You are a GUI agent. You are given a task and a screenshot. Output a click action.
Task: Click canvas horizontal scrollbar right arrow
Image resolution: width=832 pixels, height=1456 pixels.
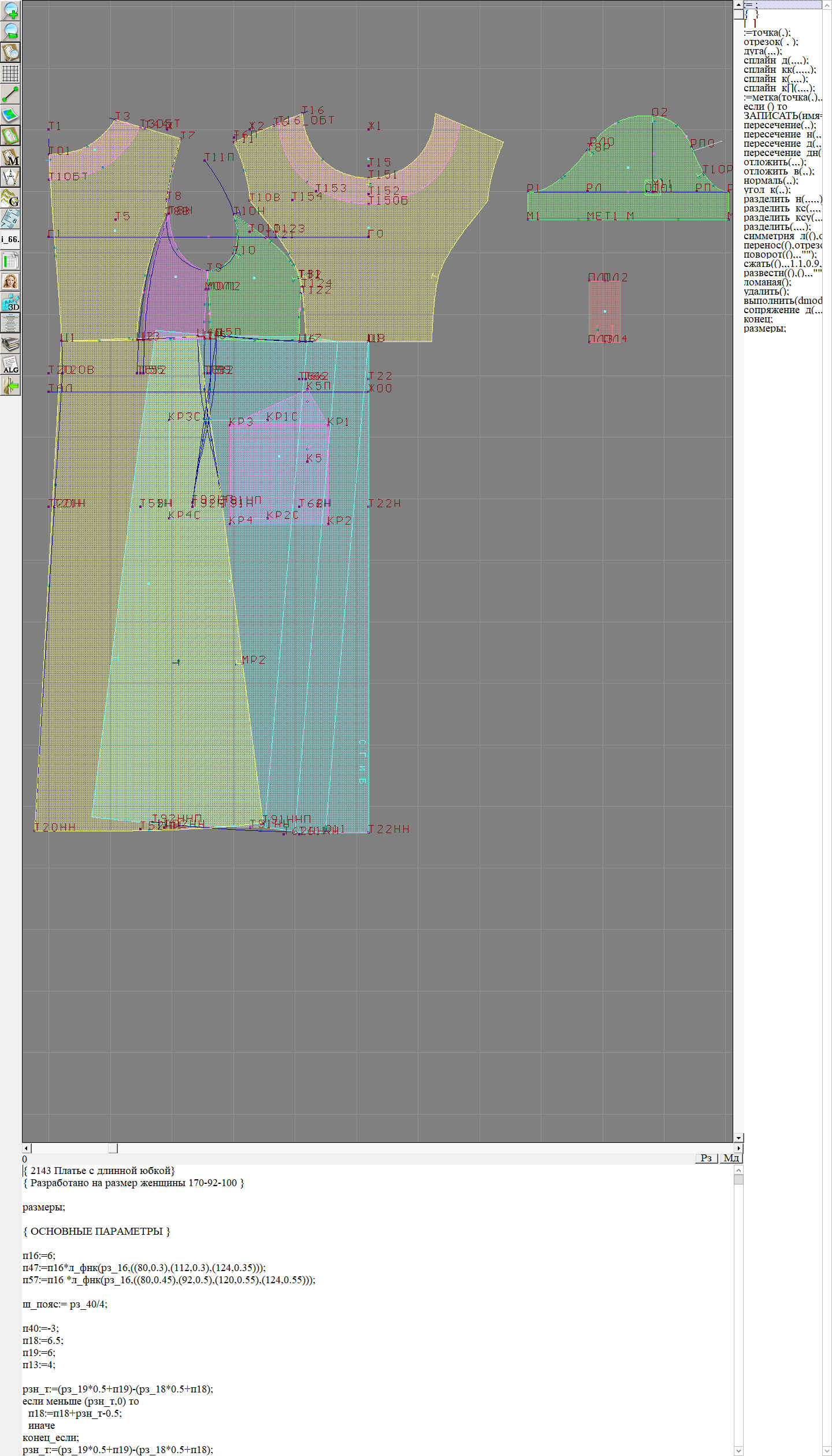point(738,1148)
